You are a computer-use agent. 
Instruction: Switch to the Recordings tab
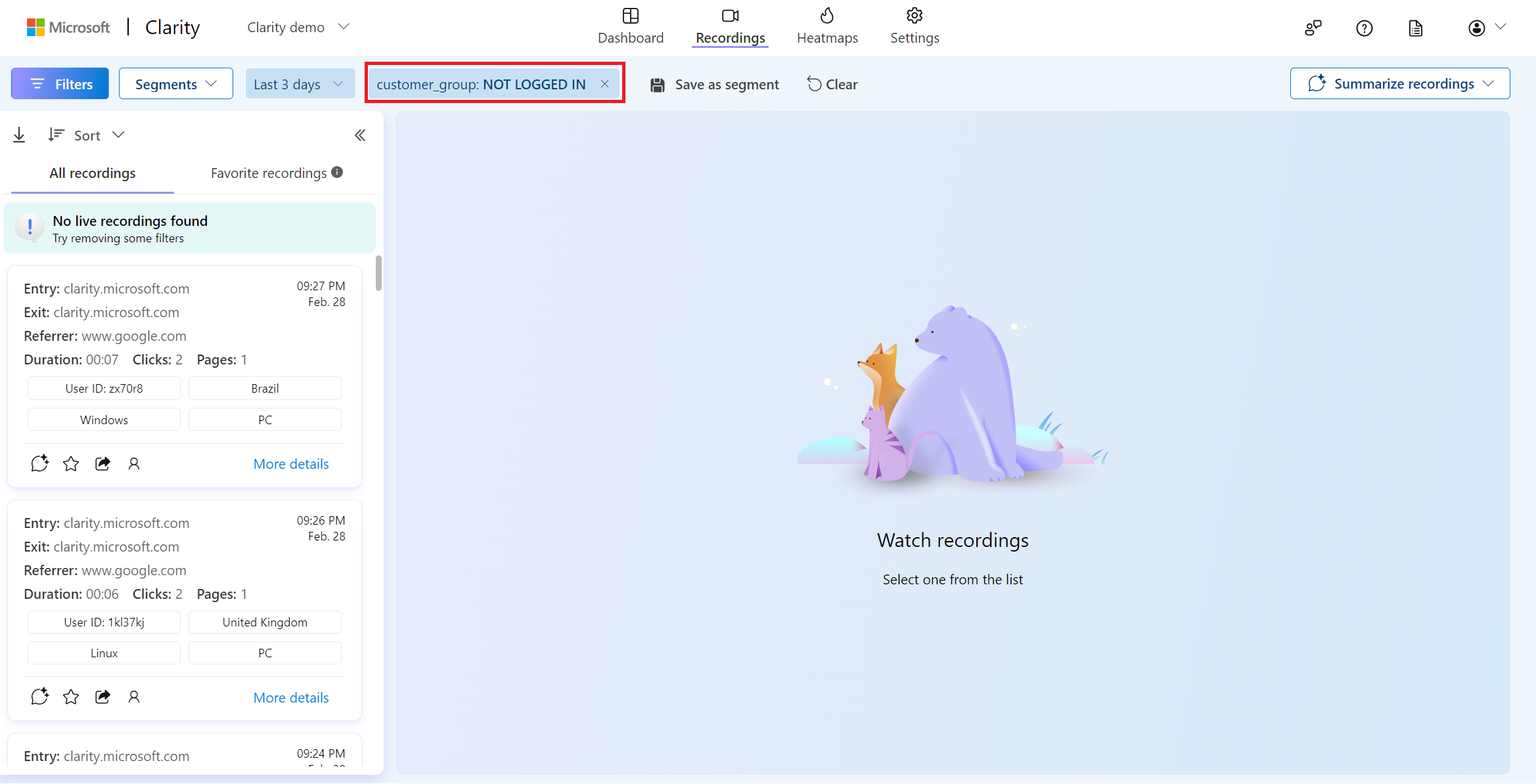(730, 26)
